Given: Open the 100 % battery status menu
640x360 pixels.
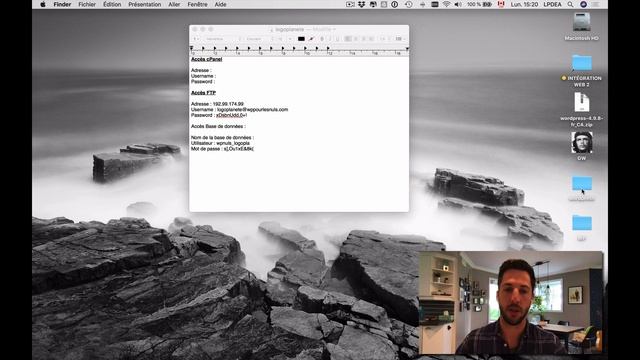Looking at the screenshot, I should 479,4.
